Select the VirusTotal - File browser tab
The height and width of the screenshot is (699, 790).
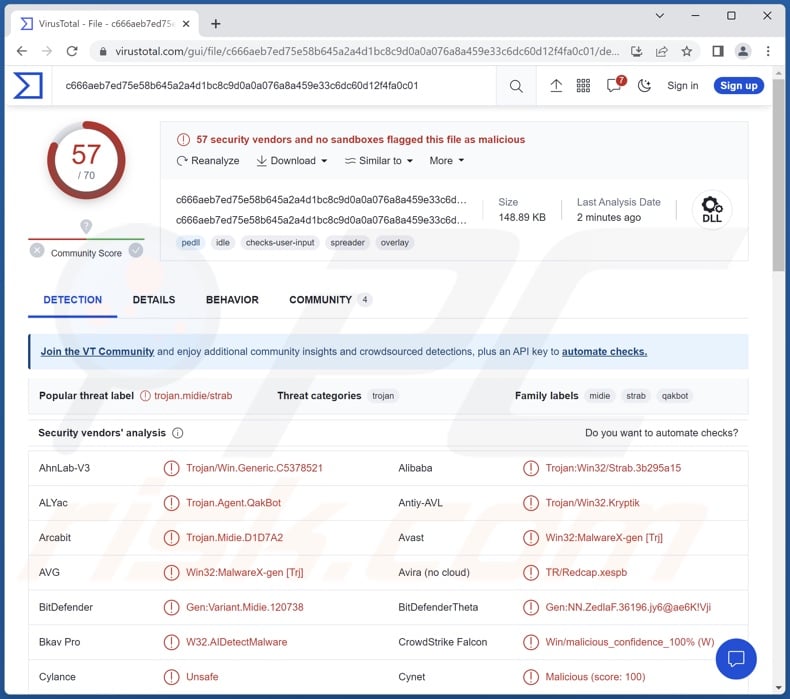[104, 24]
